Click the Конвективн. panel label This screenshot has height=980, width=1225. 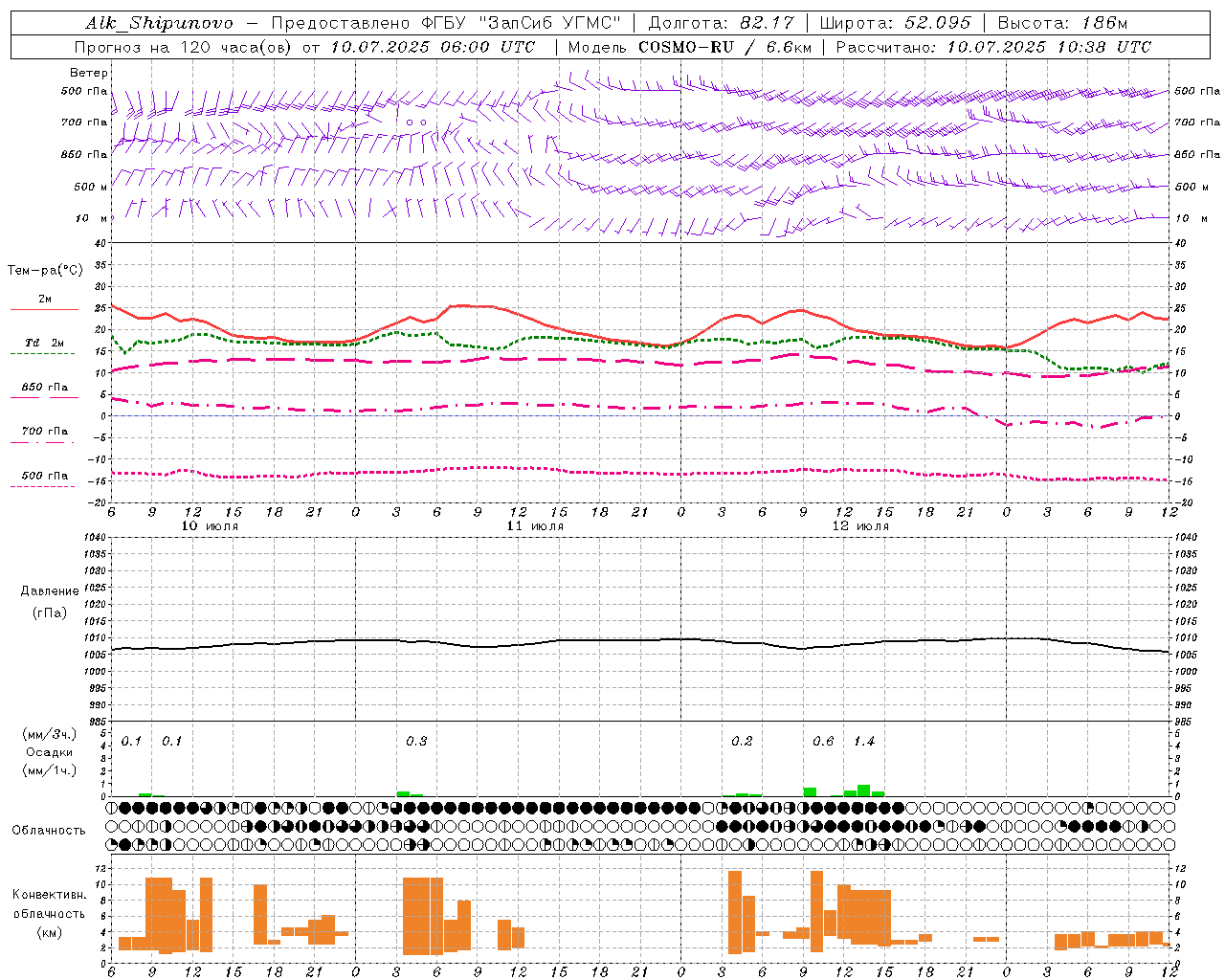pyautogui.click(x=50, y=895)
